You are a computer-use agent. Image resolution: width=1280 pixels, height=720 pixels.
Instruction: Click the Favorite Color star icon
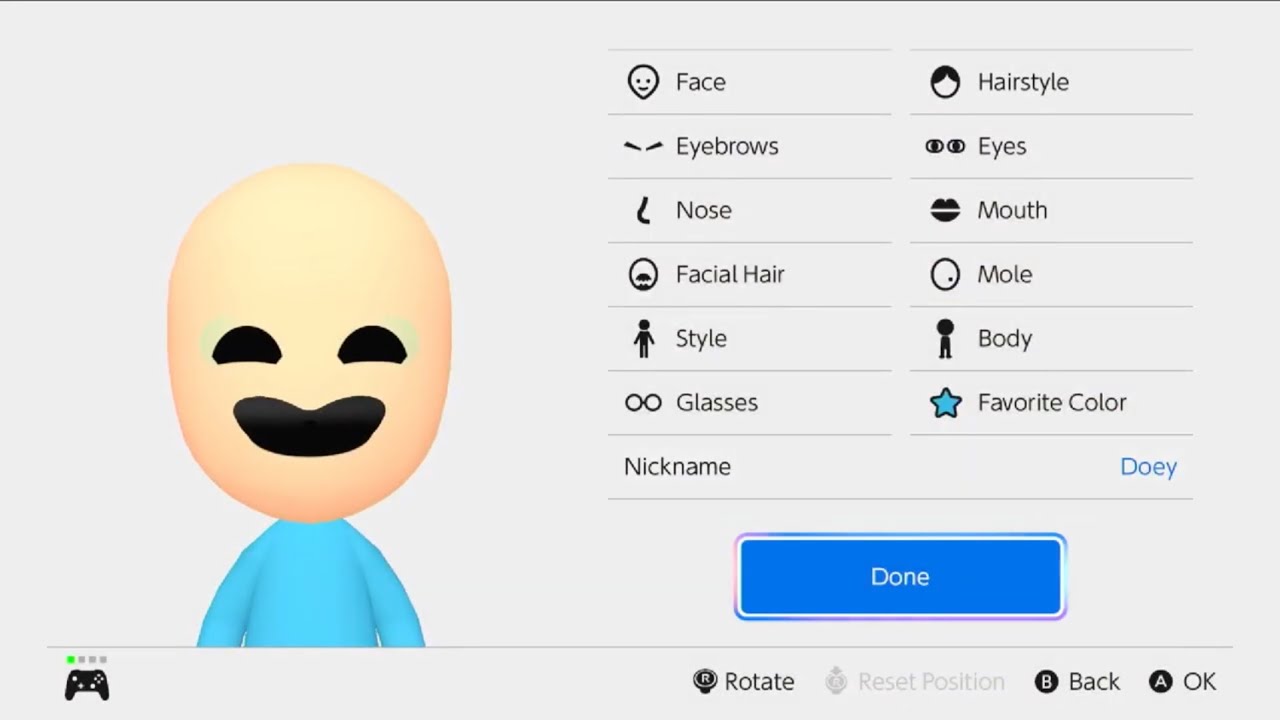pyautogui.click(x=945, y=403)
